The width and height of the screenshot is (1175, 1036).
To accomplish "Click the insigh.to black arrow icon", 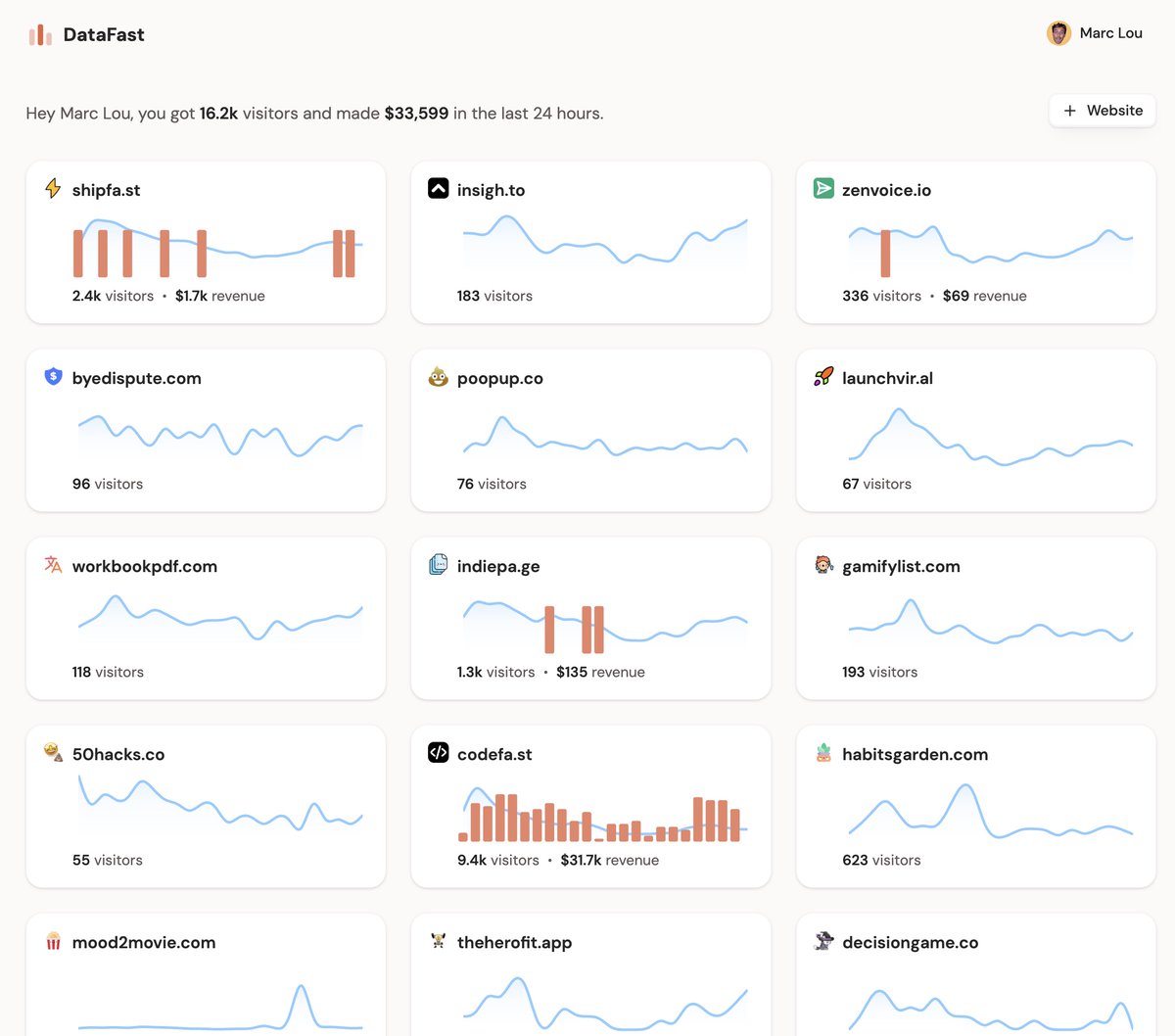I will pos(439,189).
